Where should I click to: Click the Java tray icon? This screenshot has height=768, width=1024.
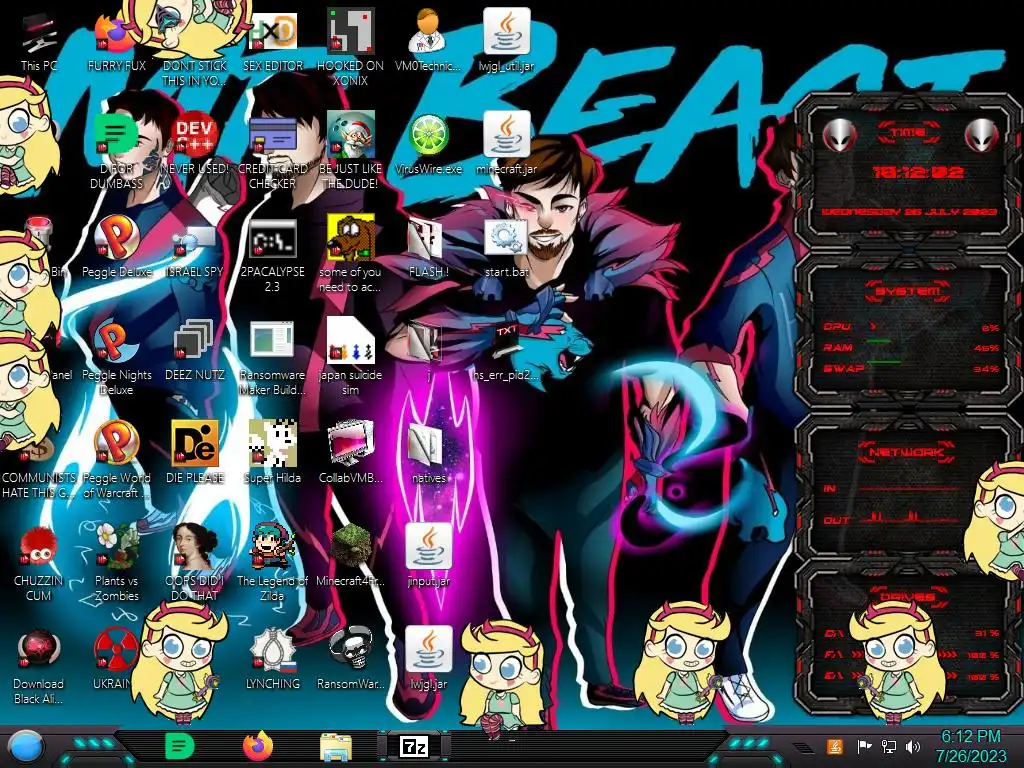click(835, 746)
